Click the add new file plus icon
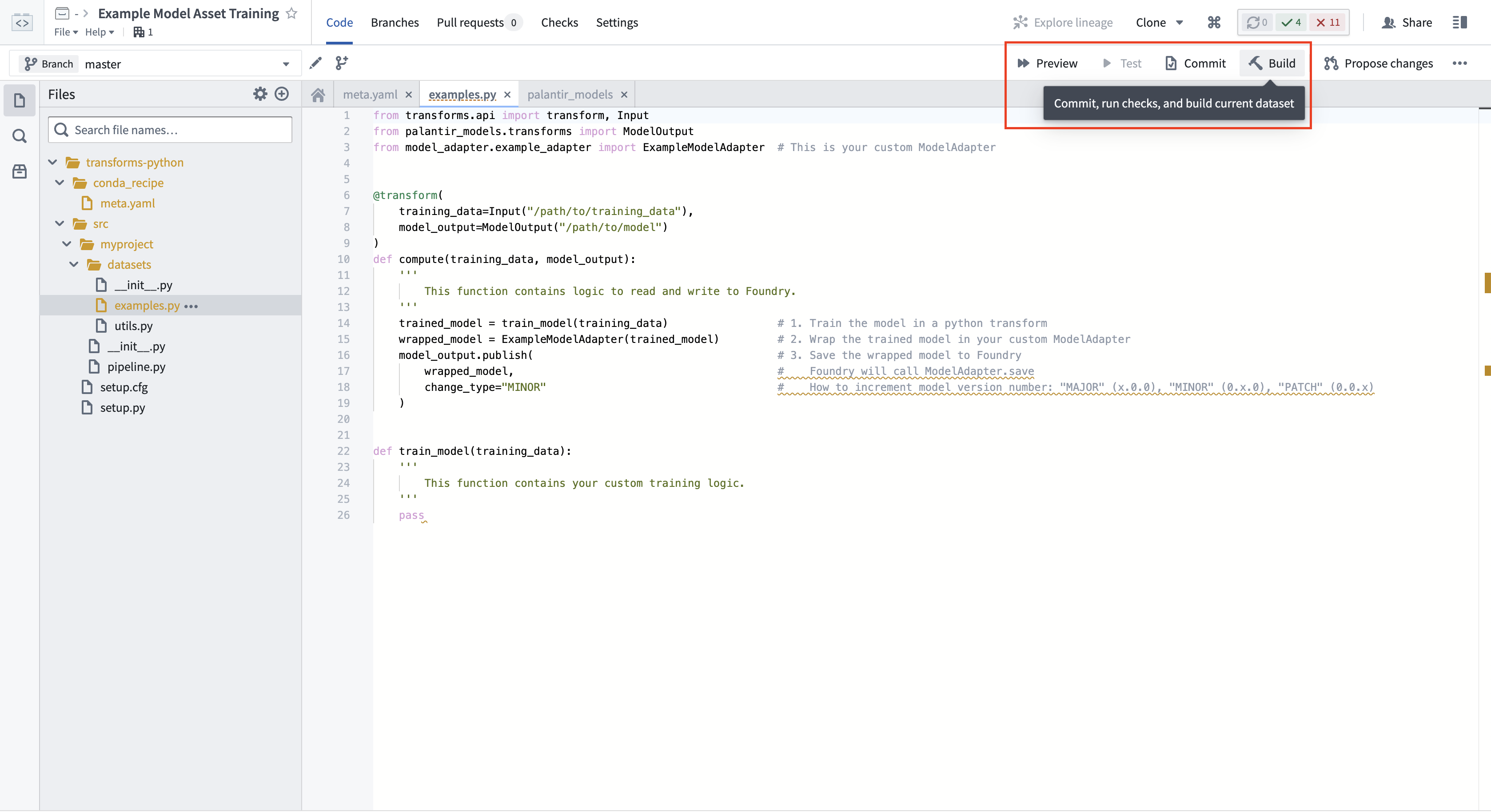Image resolution: width=1491 pixels, height=812 pixels. tap(282, 94)
